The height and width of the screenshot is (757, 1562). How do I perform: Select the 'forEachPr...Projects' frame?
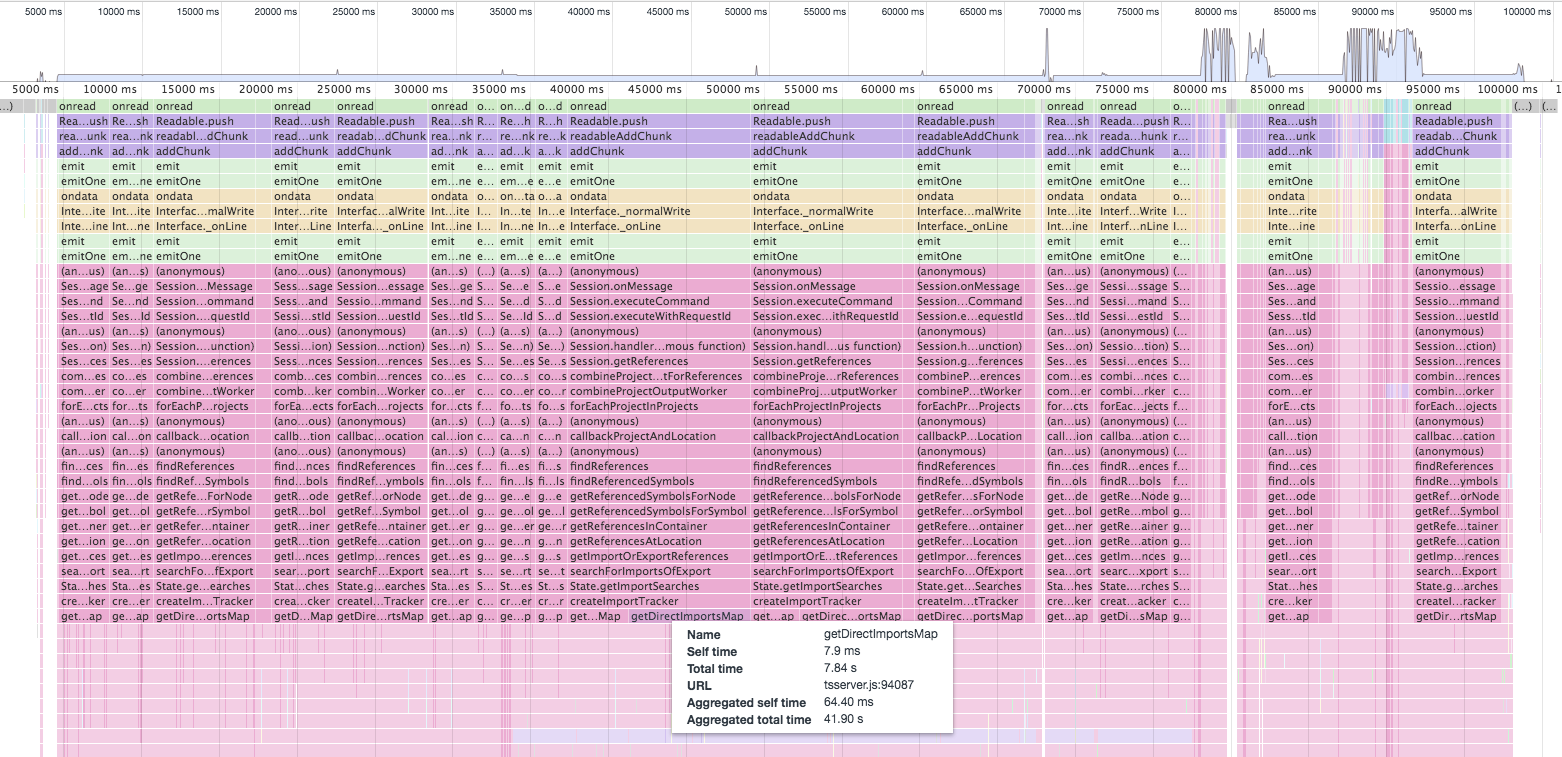tap(970, 407)
